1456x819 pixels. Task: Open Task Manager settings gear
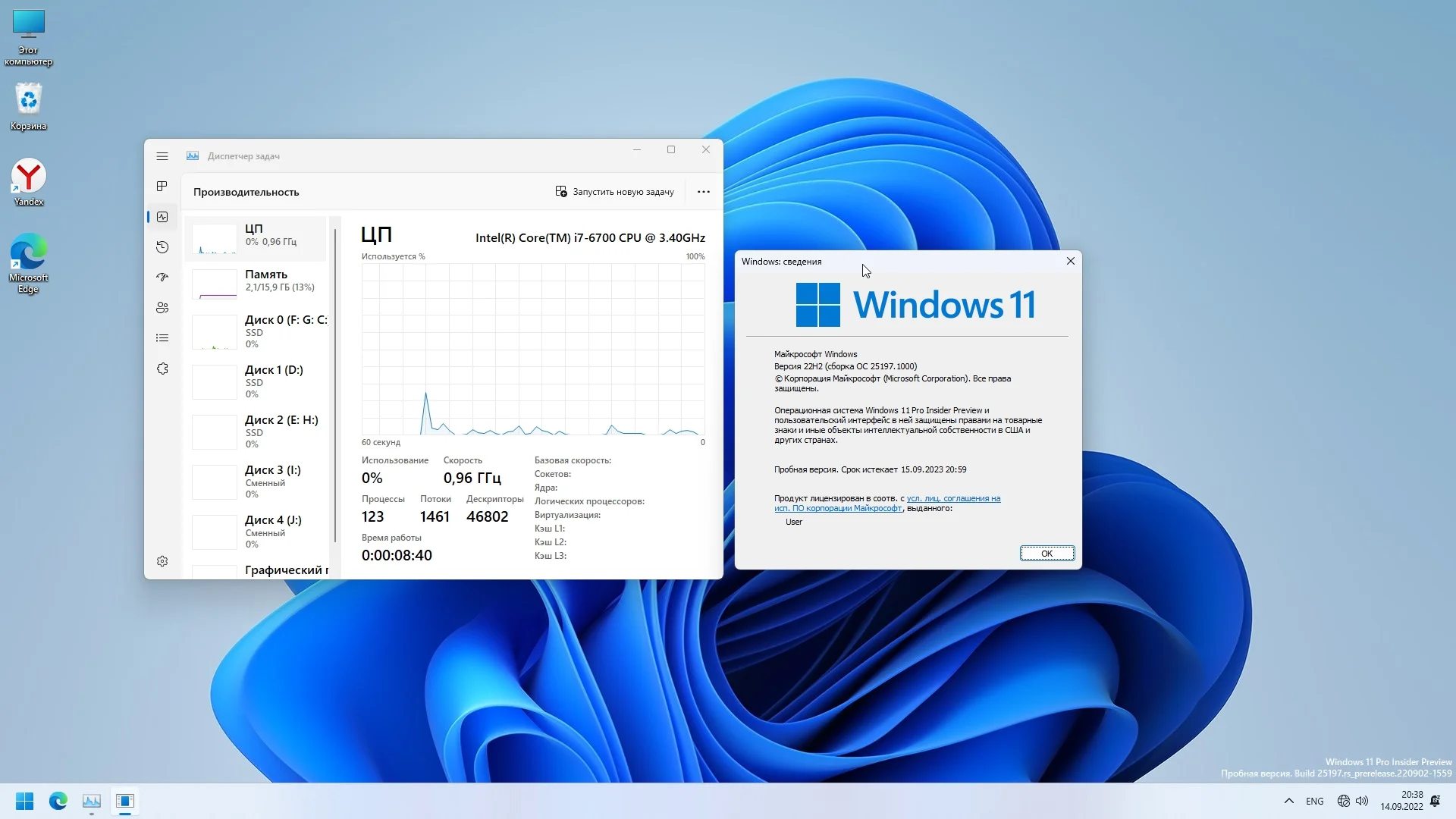click(162, 561)
